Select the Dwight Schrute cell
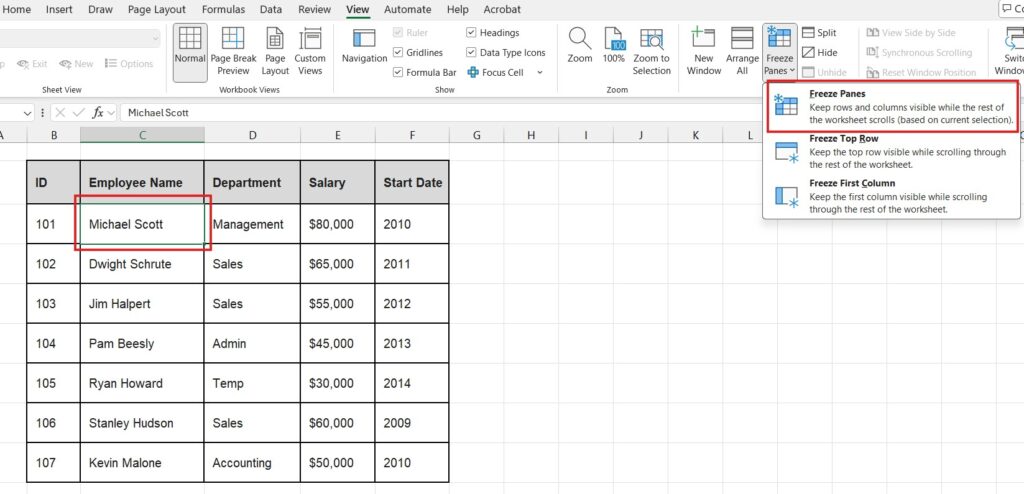The height and width of the screenshot is (494, 1024). pyautogui.click(x=142, y=264)
